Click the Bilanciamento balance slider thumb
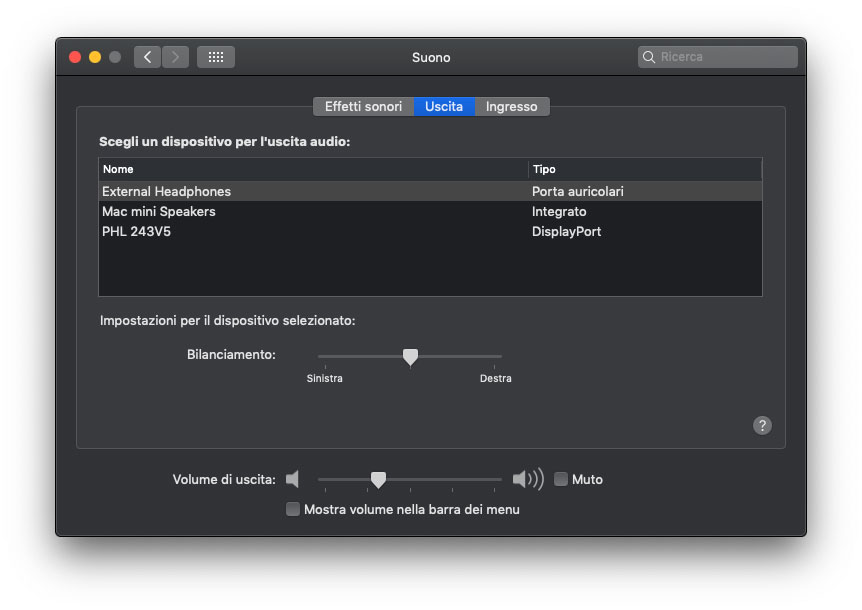Viewport: 862px width, 610px height. (410, 357)
